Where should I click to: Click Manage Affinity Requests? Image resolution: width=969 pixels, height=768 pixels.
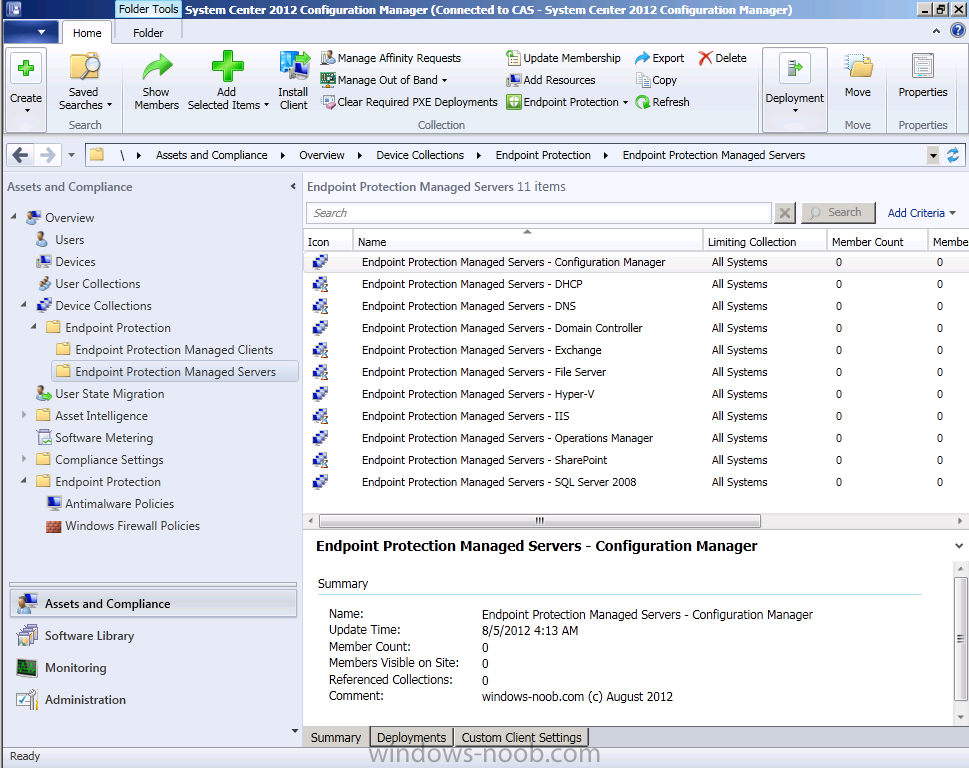[391, 58]
